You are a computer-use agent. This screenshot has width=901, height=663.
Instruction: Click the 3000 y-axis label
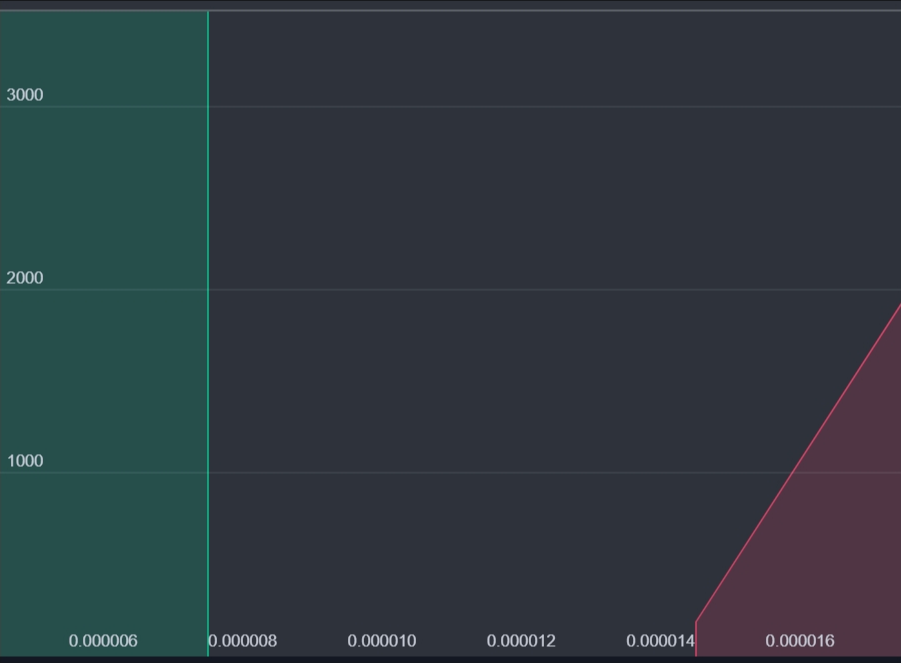(x=25, y=95)
